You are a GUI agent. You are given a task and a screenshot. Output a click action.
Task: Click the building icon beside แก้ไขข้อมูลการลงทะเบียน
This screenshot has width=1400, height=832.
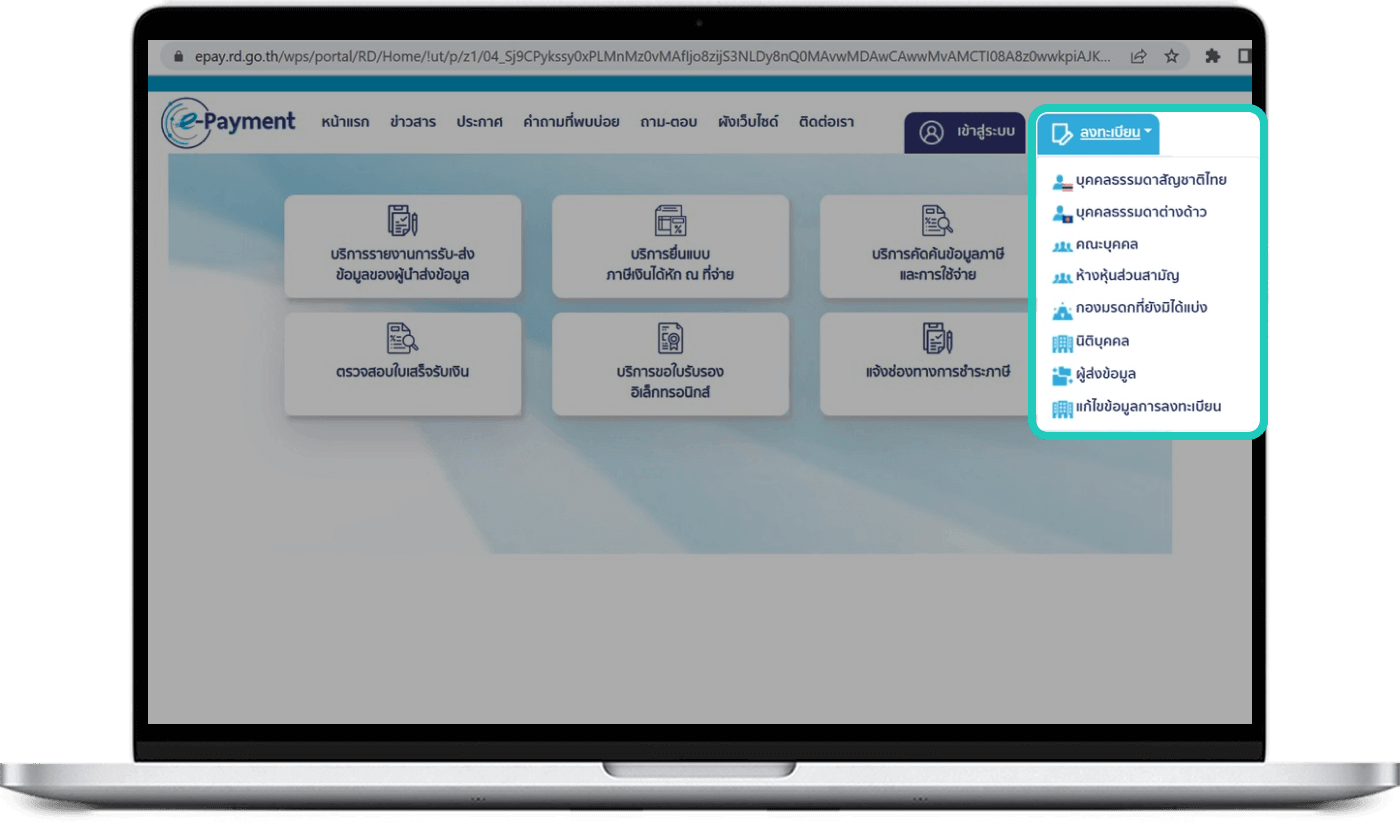pos(1062,408)
